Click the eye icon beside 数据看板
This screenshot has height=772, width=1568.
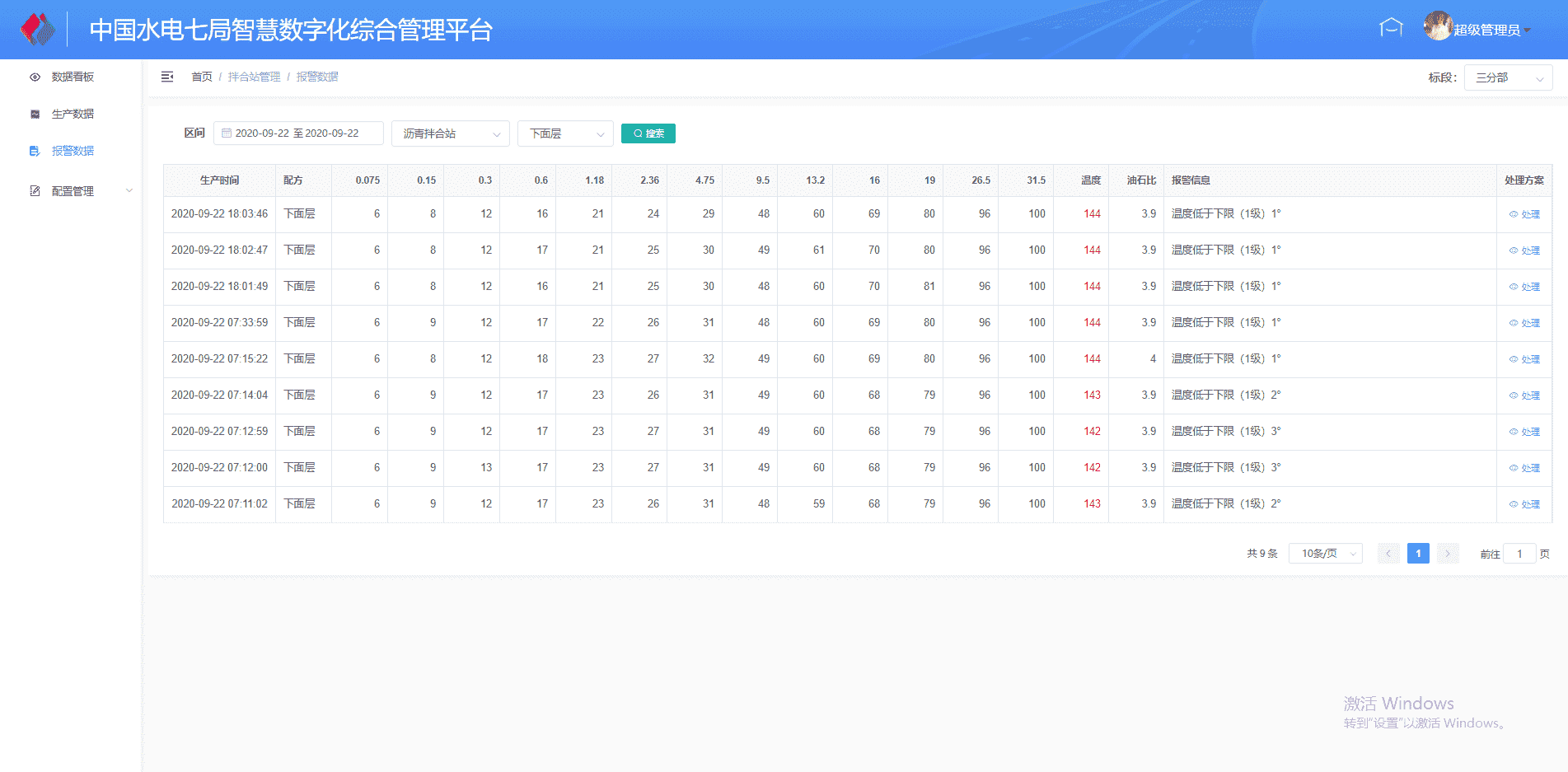(35, 77)
